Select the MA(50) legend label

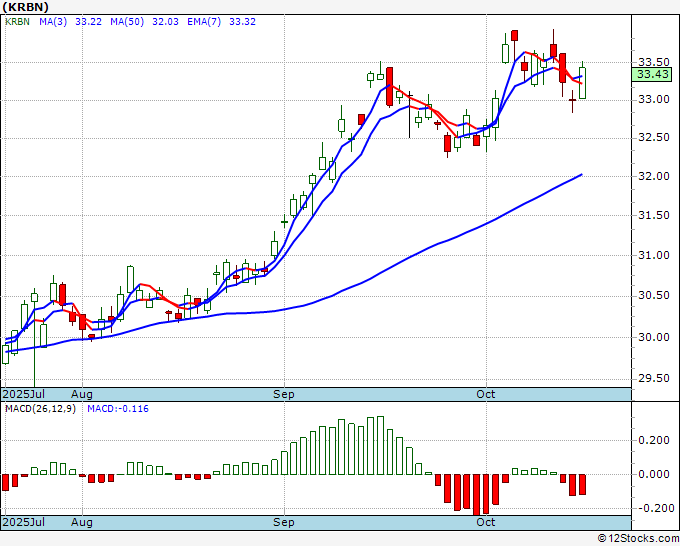(x=127, y=22)
